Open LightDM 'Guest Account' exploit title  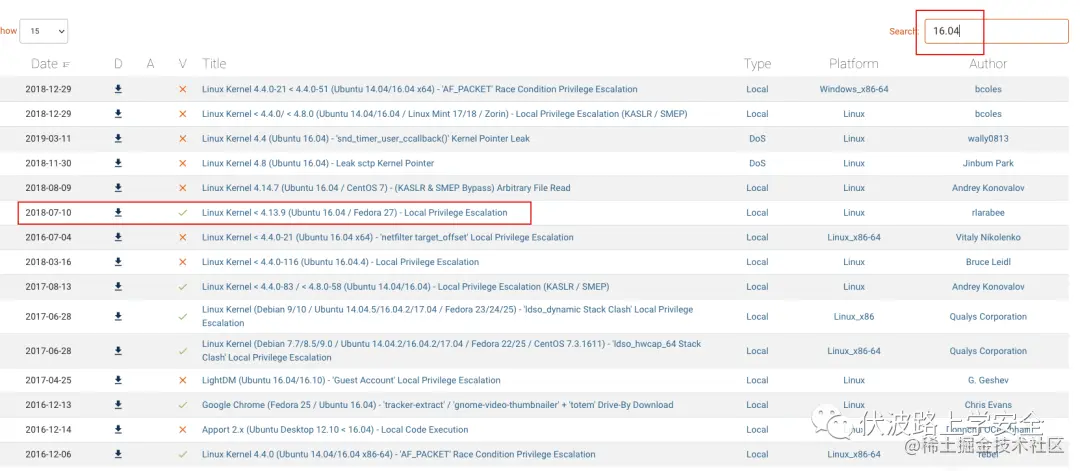[351, 380]
